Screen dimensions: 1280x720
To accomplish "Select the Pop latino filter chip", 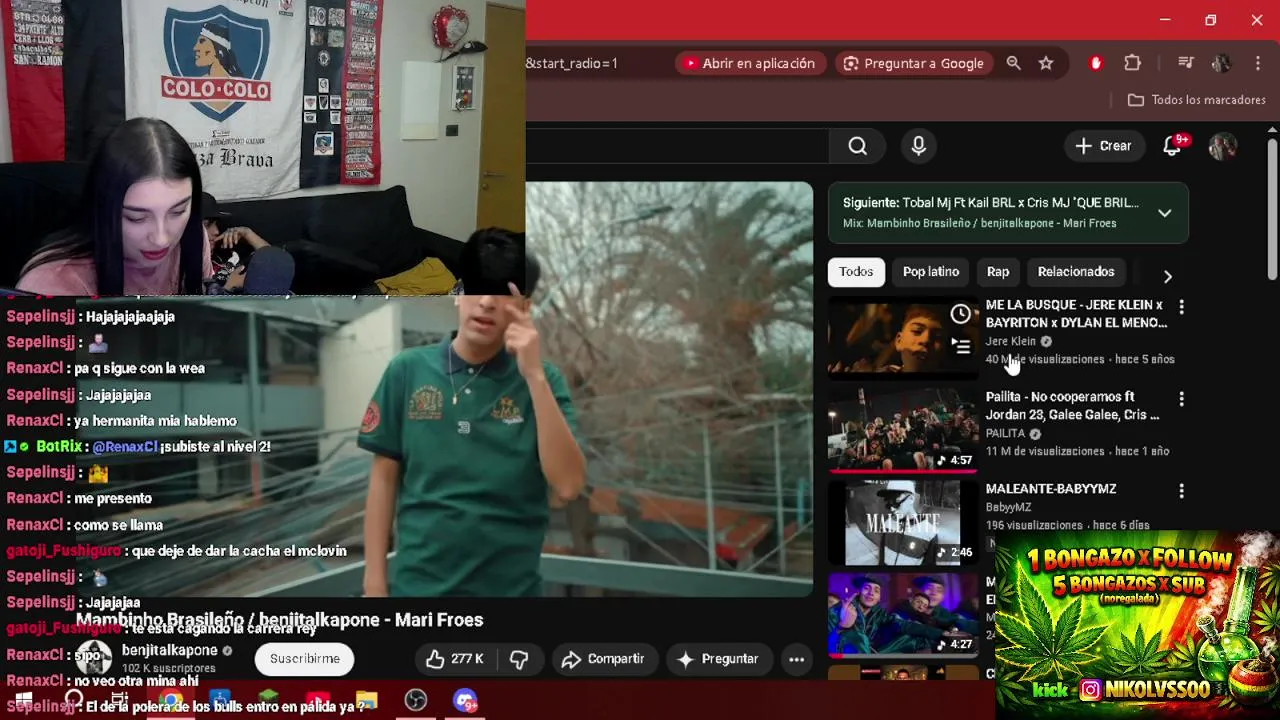I will pos(931,272).
